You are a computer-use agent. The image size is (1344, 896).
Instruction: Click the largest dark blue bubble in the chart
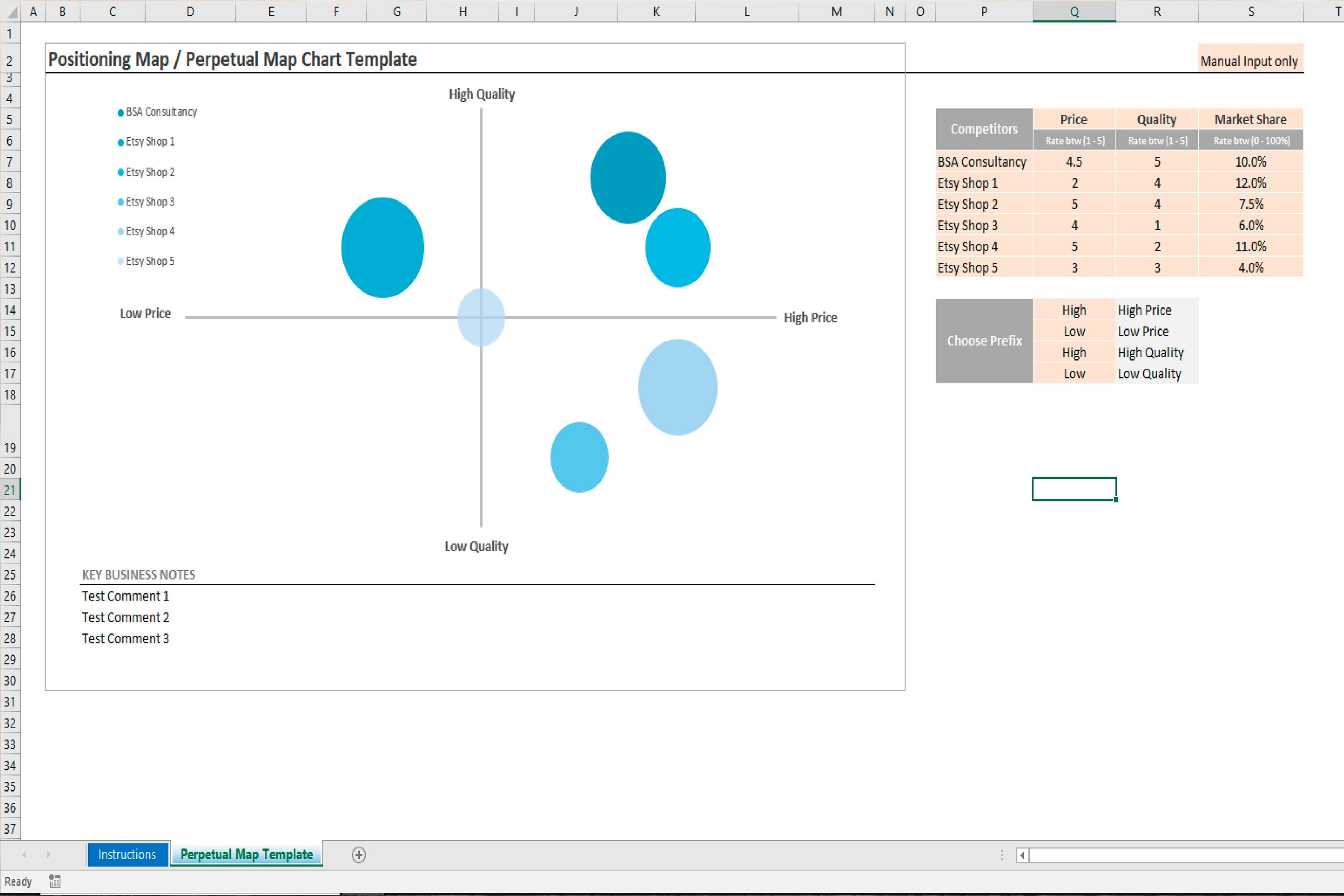pos(628,177)
